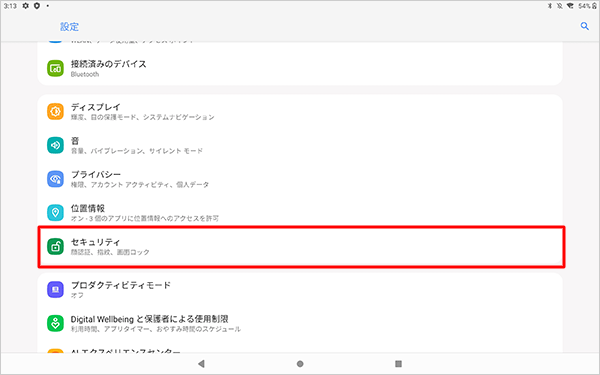Screen dimensions: 600x375
Task: Tap the recent apps square button
Action: 398,364
